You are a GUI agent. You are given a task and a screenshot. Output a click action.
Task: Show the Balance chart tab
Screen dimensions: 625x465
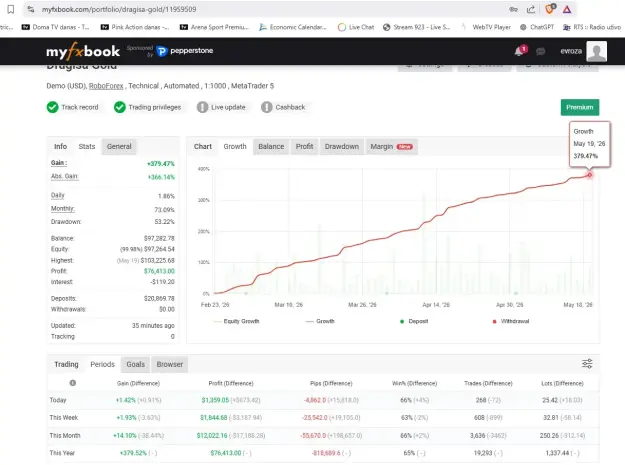(x=271, y=146)
